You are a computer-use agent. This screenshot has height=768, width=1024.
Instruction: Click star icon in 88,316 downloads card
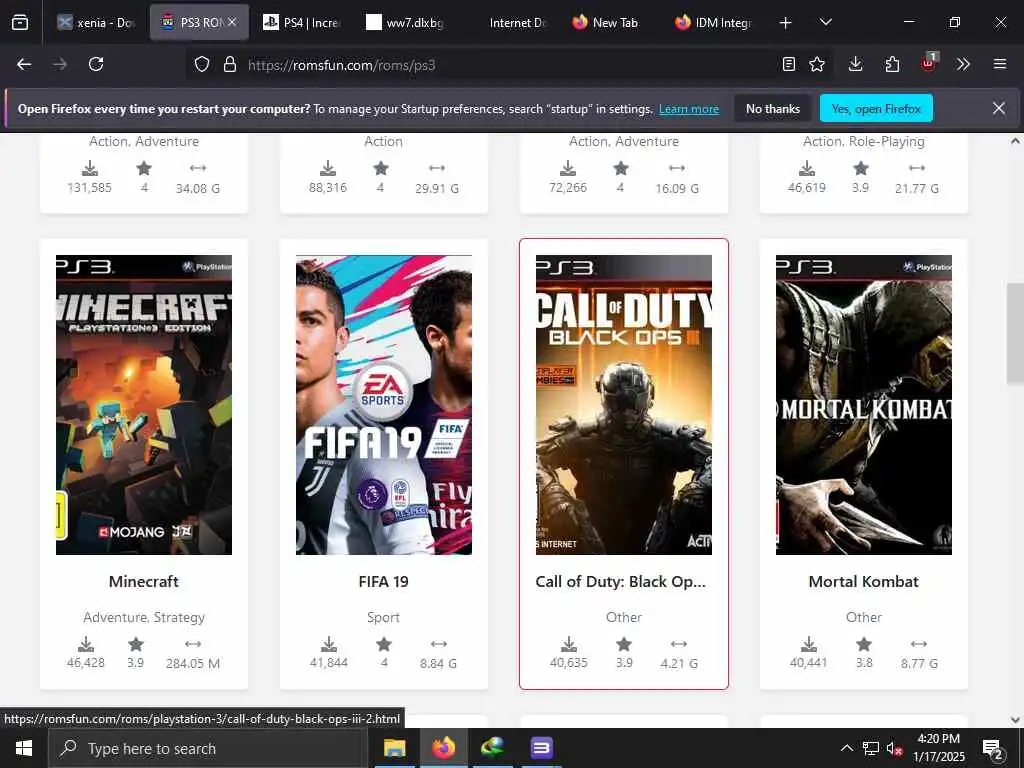click(381, 168)
